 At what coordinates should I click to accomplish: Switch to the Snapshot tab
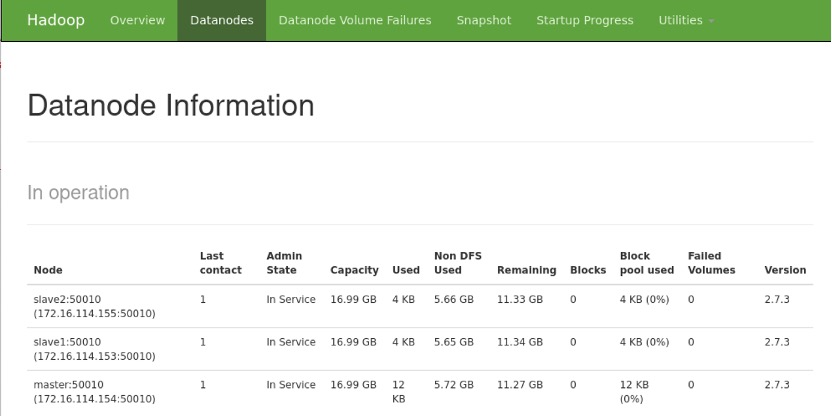click(483, 20)
